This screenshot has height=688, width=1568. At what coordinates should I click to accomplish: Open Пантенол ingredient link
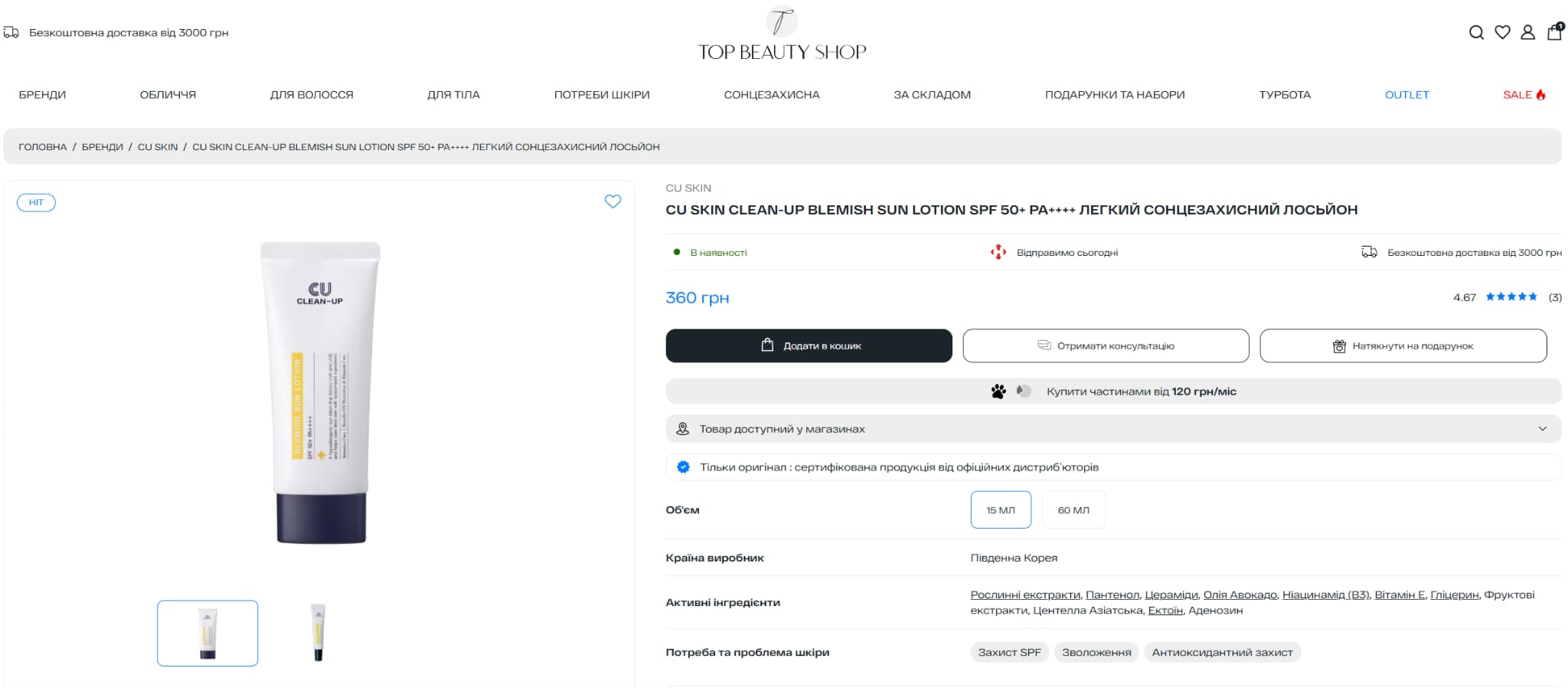(1112, 595)
